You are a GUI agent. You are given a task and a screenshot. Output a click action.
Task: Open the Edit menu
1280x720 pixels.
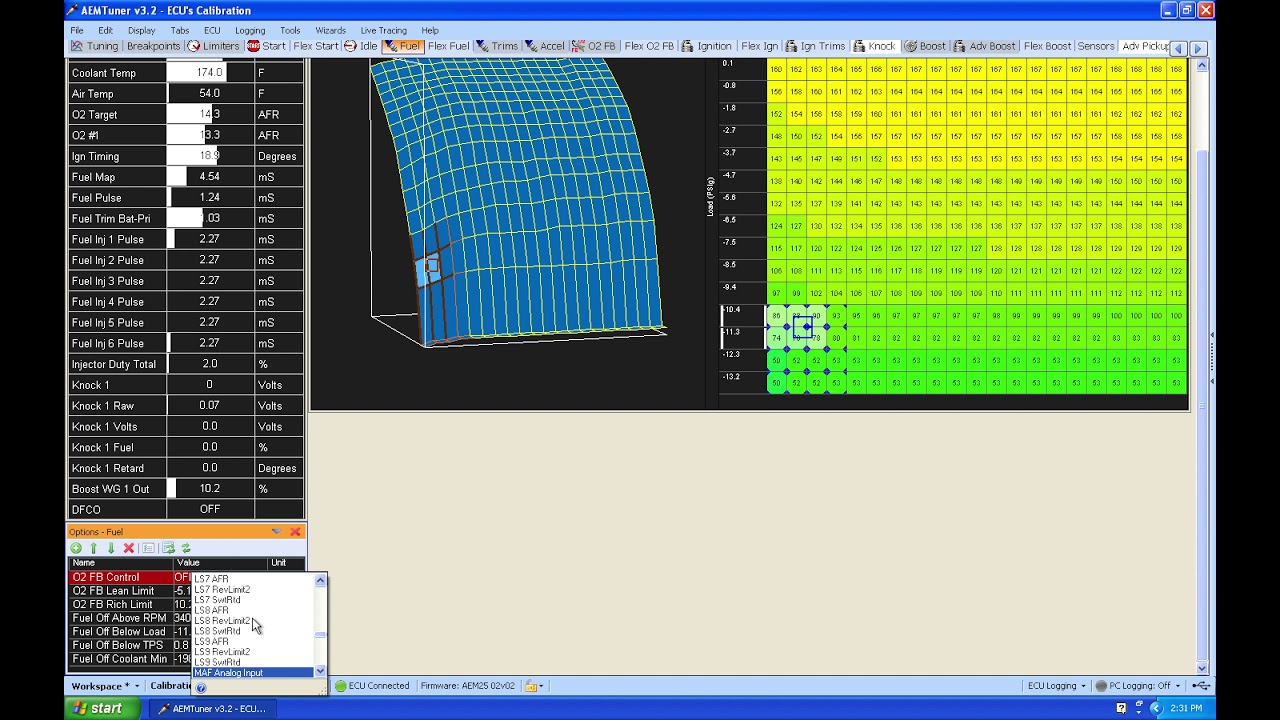(105, 30)
